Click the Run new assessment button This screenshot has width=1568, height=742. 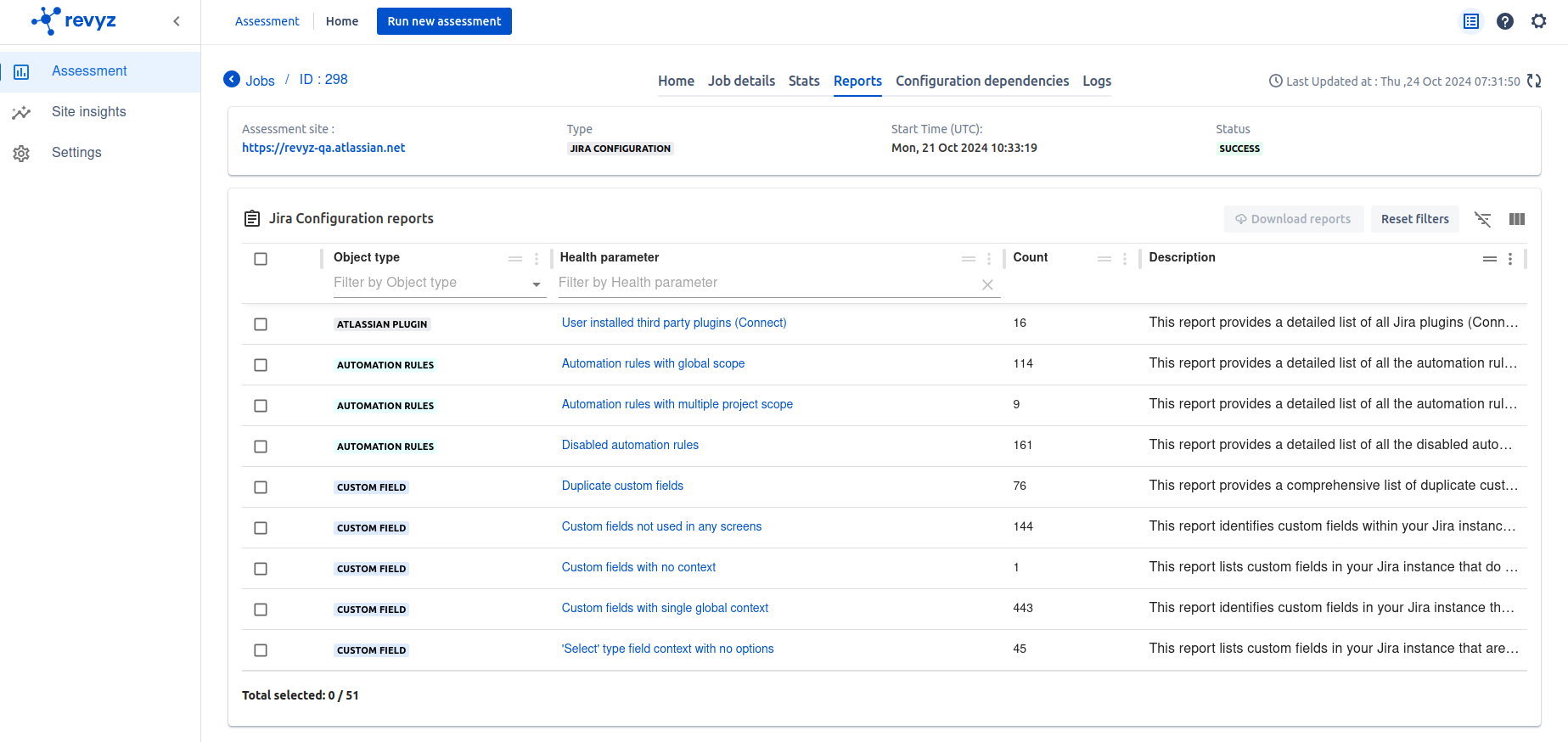click(444, 21)
